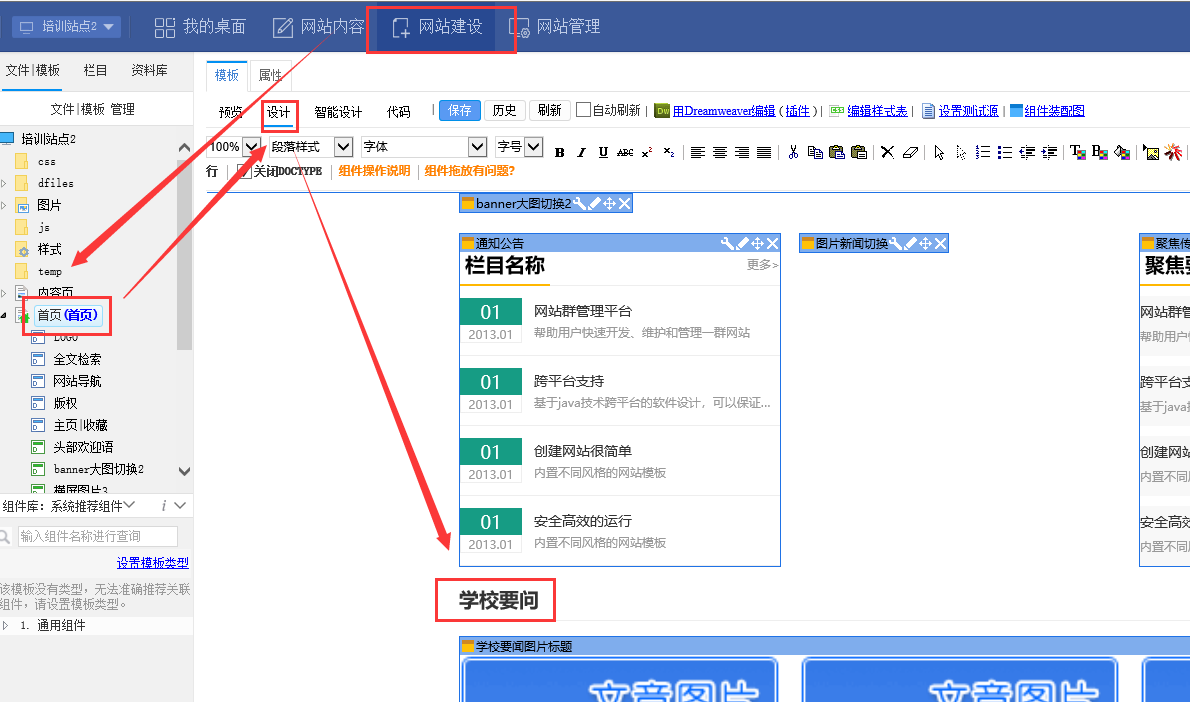Click the 设置模板类型 link

[x=152, y=563]
